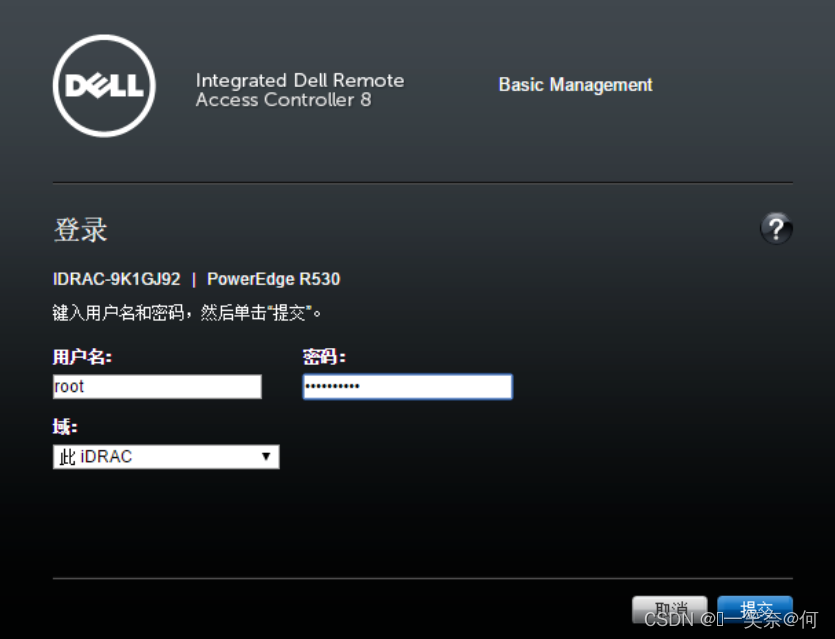Click the 域 domain label
The width and height of the screenshot is (835, 639).
tap(65, 427)
